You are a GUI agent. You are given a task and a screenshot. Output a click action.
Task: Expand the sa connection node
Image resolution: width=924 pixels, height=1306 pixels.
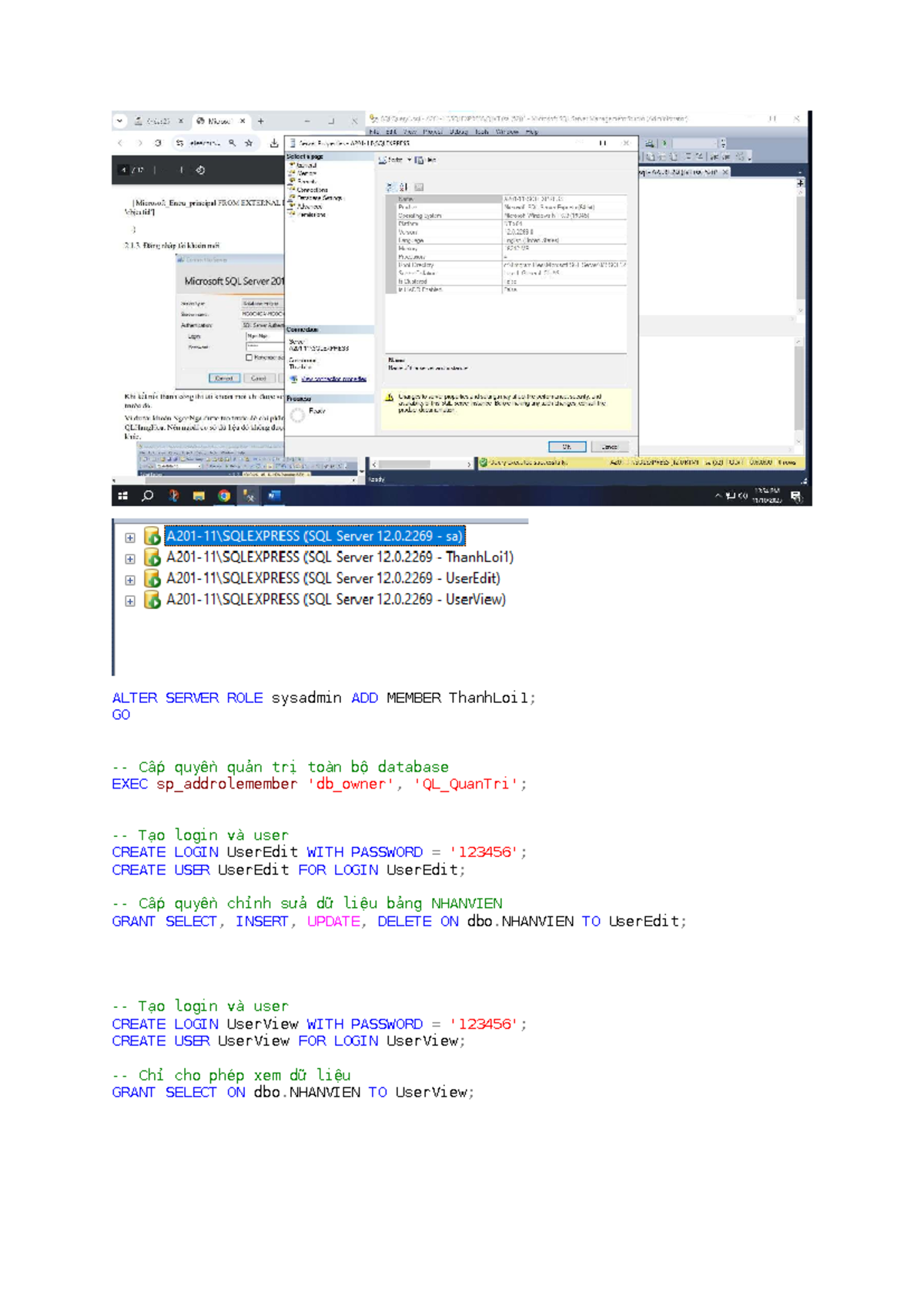130,537
